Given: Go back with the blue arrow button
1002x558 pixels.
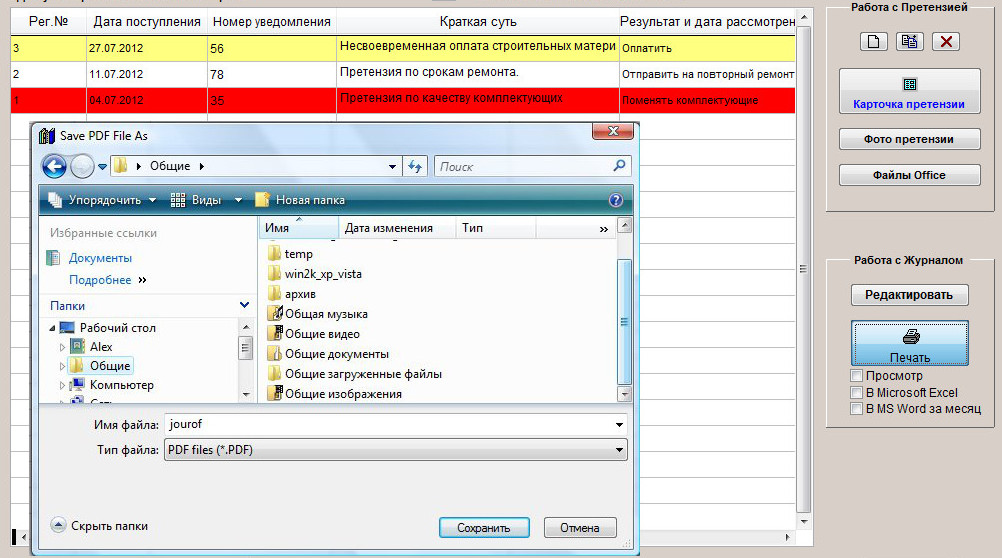Looking at the screenshot, I should click(54, 167).
